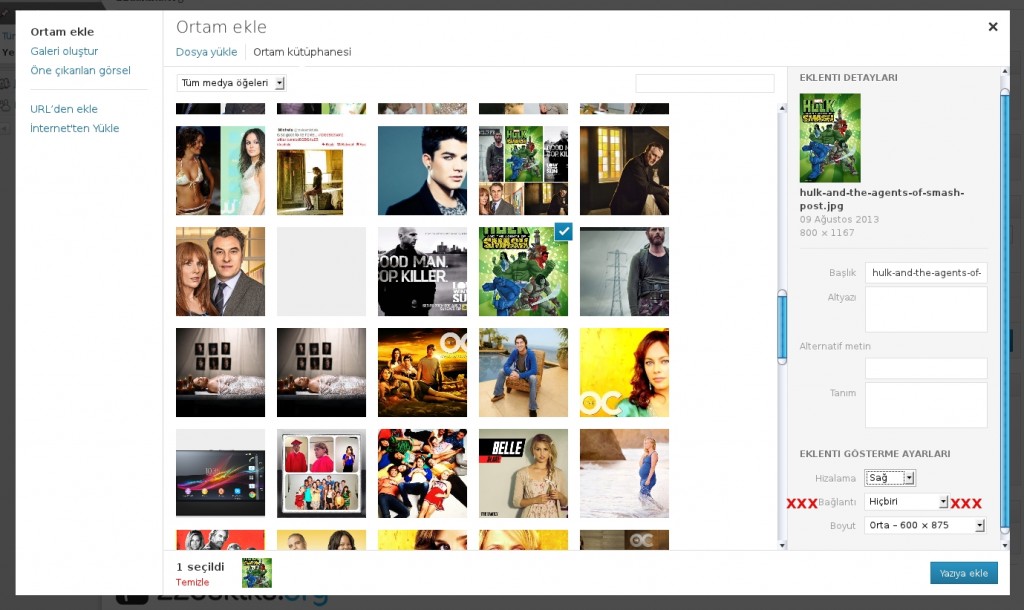The width and height of the screenshot is (1024, 610).
Task: Click the Başlık title input field
Action: pos(925,272)
